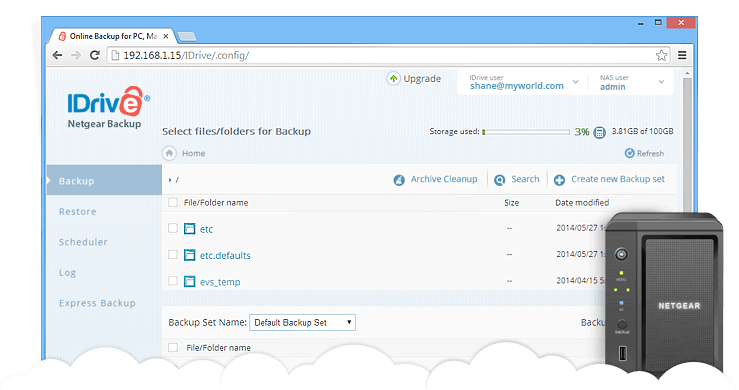Bookmark the page with star icon

point(661,55)
